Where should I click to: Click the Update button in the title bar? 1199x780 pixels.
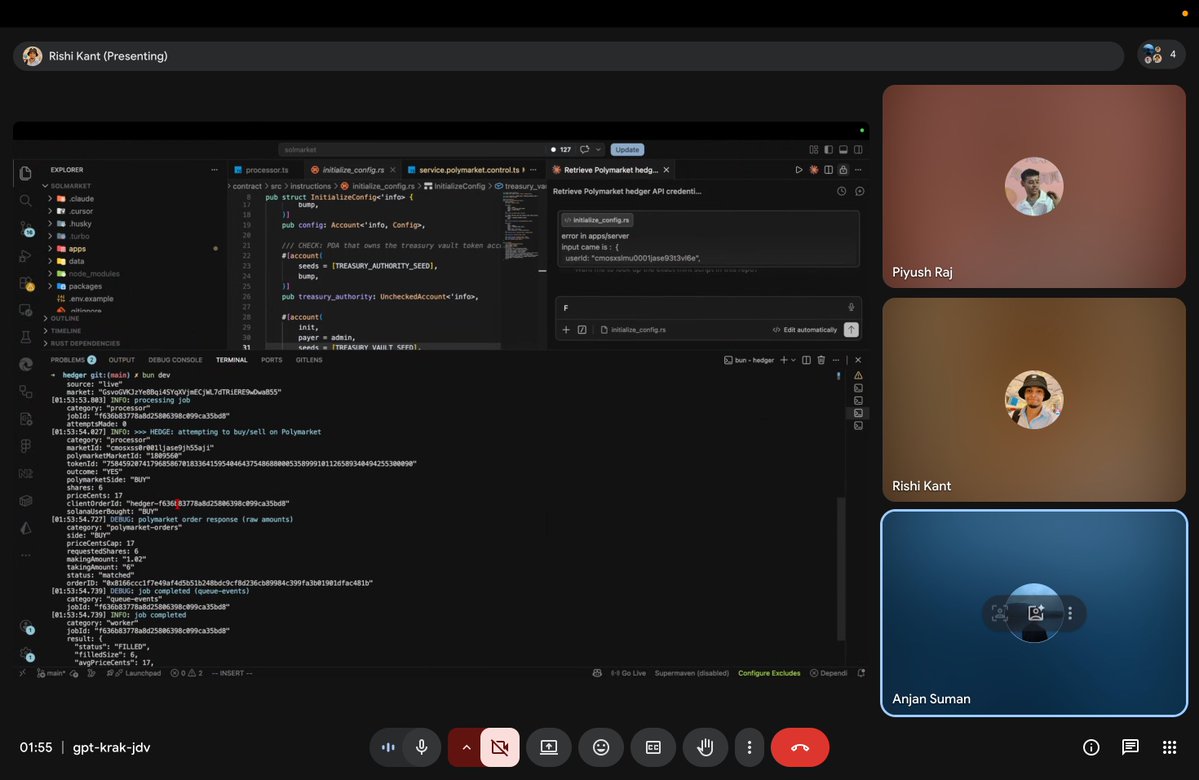click(x=627, y=149)
